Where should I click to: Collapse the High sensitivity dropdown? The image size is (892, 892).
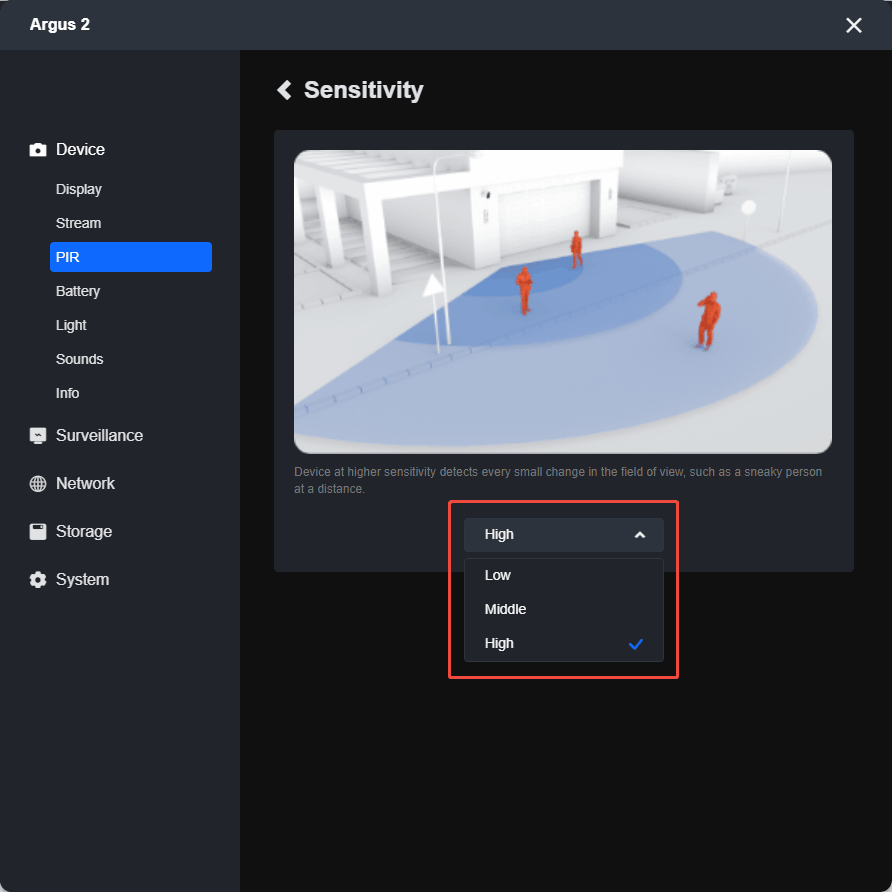click(563, 535)
